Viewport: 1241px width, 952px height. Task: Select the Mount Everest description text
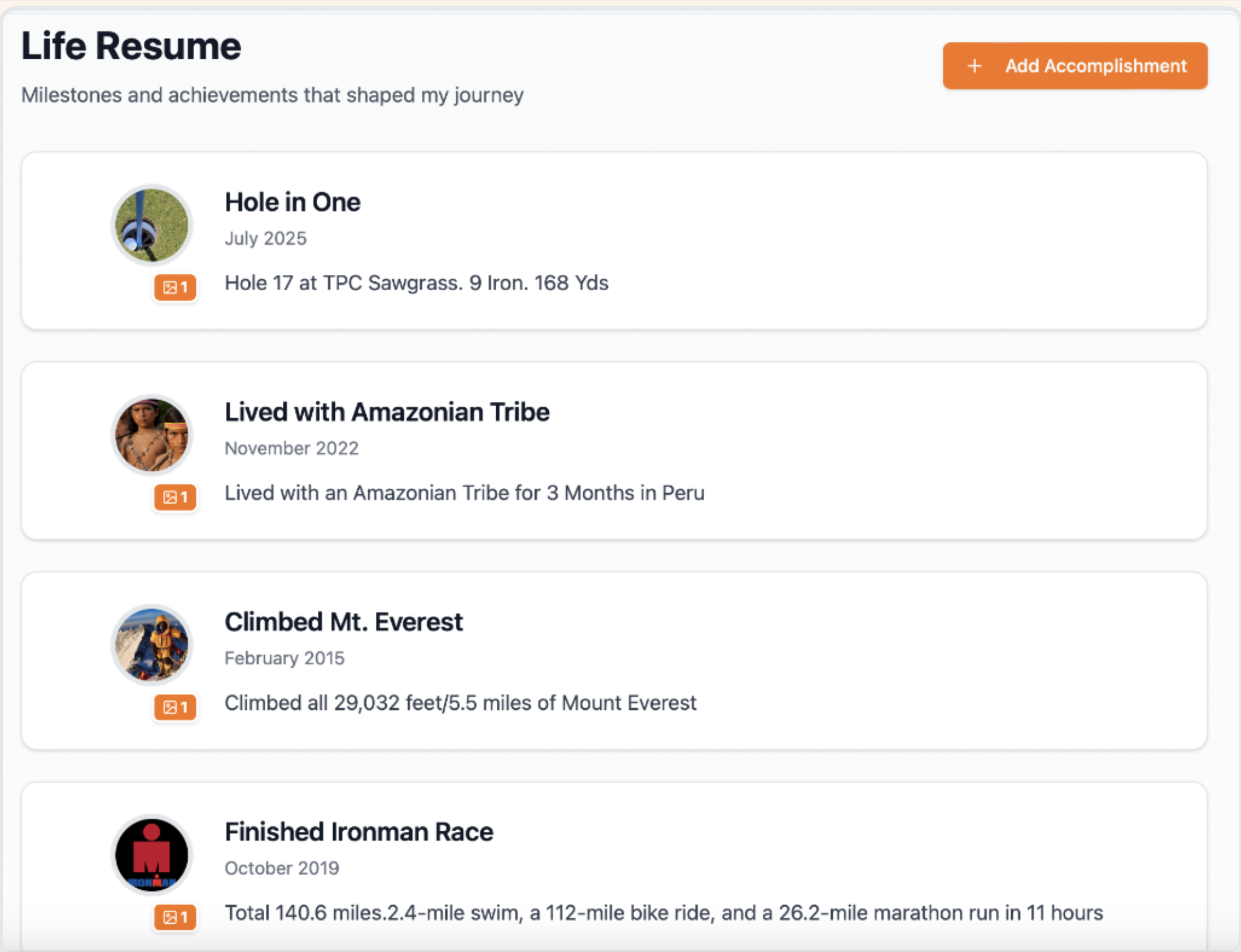pos(460,703)
